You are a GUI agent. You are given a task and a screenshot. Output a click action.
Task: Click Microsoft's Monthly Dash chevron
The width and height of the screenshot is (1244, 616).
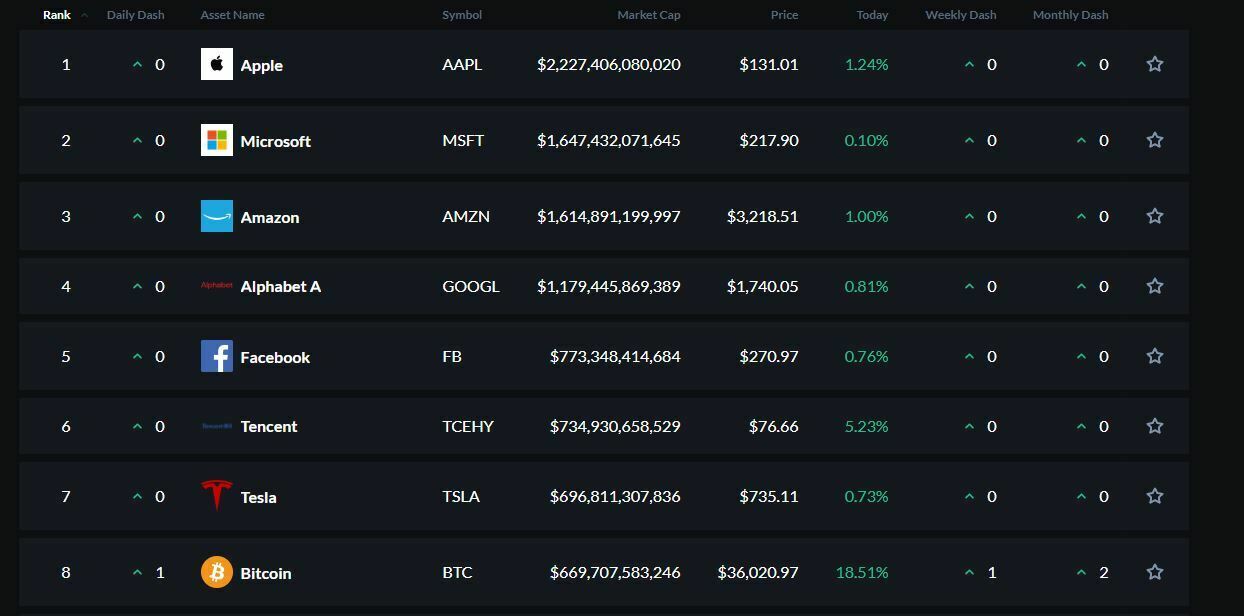tap(1080, 140)
